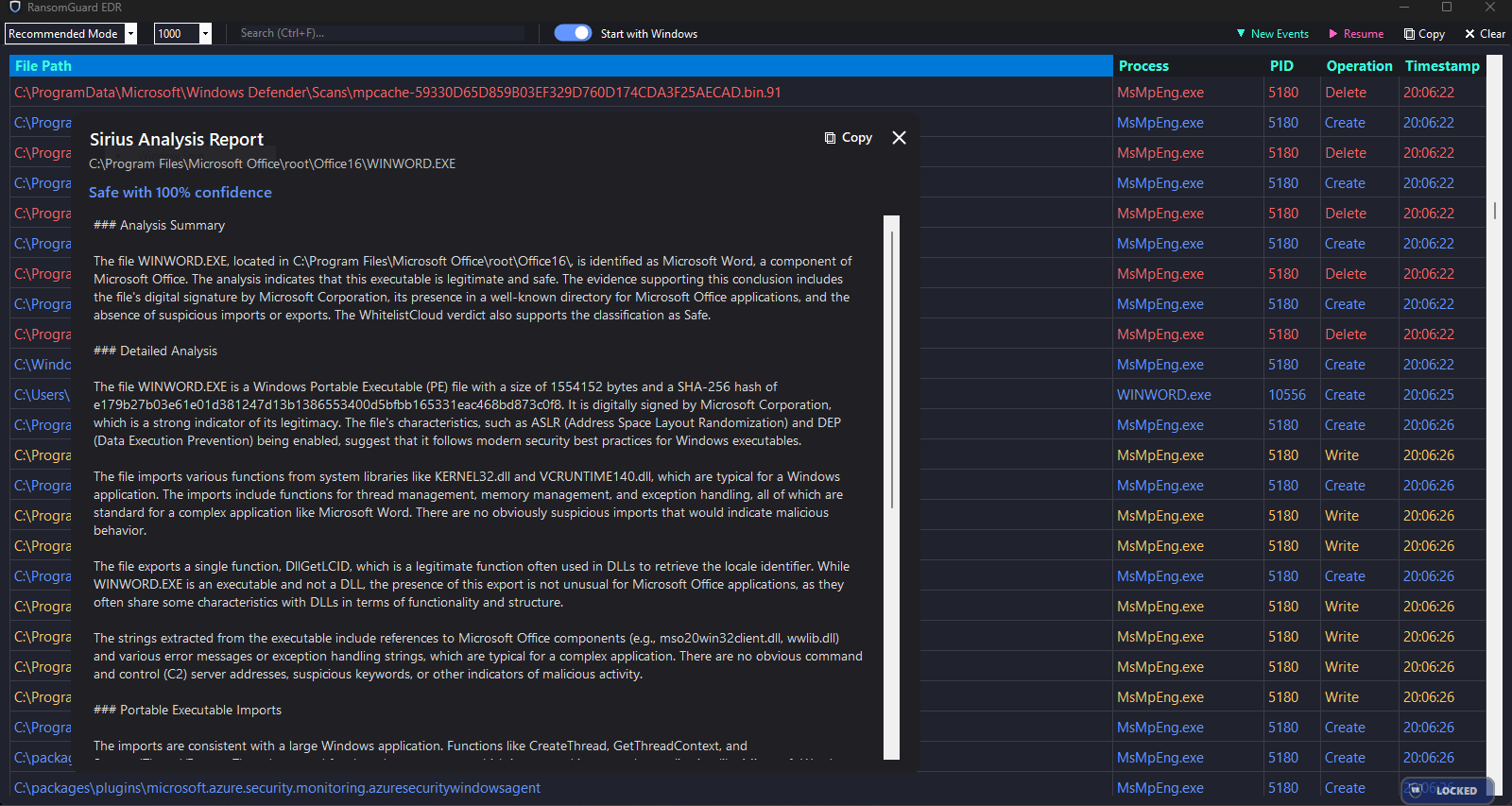Expand the 1000 event limit dropdown
The height and width of the screenshot is (806, 1512).
tap(183, 34)
